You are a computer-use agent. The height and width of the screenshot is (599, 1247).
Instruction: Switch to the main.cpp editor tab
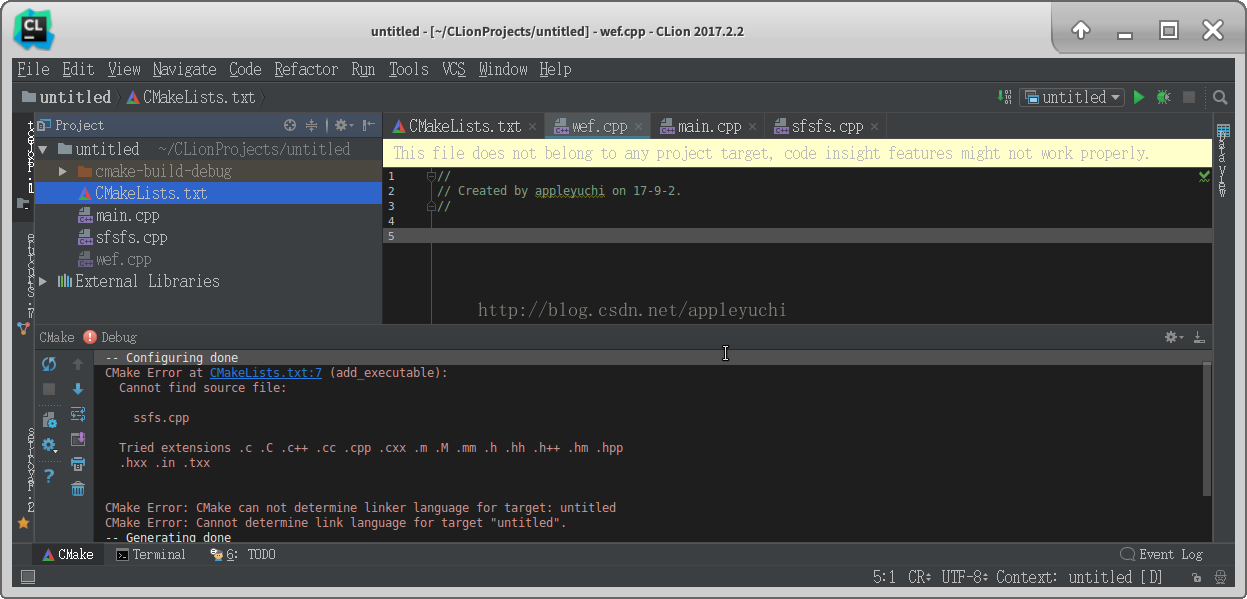click(709, 126)
